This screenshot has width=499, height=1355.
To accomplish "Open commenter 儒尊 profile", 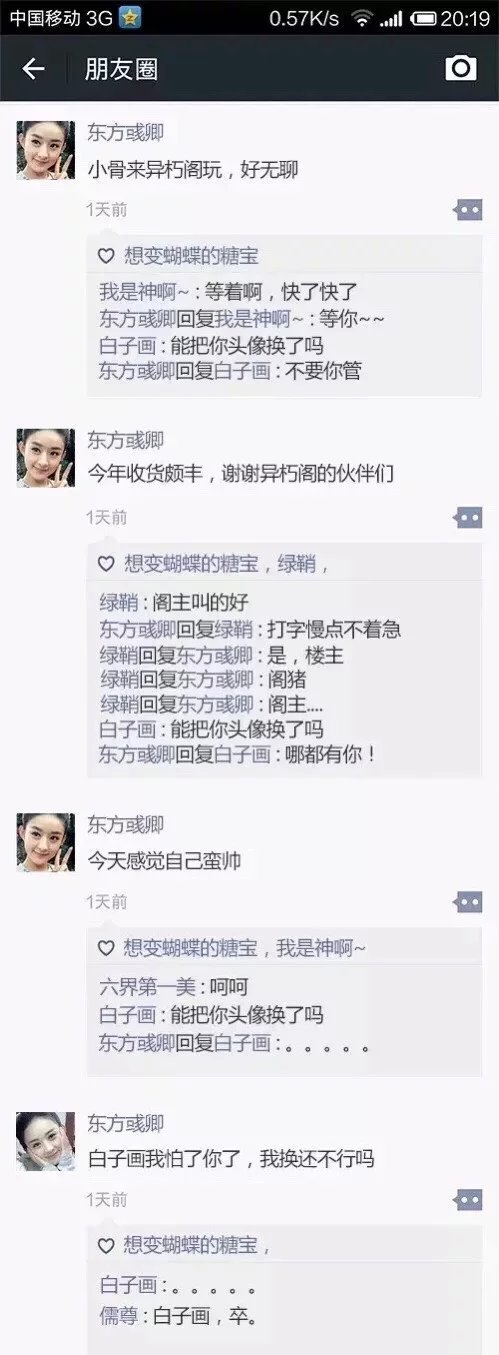I will click(118, 1317).
